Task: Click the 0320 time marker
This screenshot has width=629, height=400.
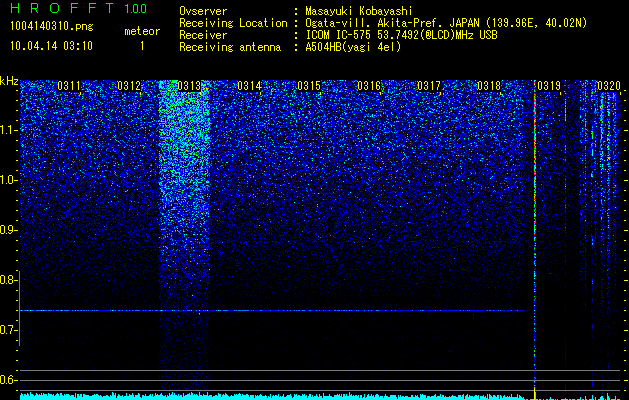Action: (x=609, y=86)
